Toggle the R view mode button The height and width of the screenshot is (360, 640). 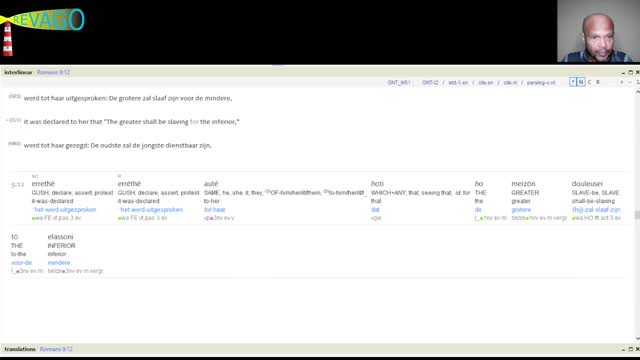(x=598, y=82)
